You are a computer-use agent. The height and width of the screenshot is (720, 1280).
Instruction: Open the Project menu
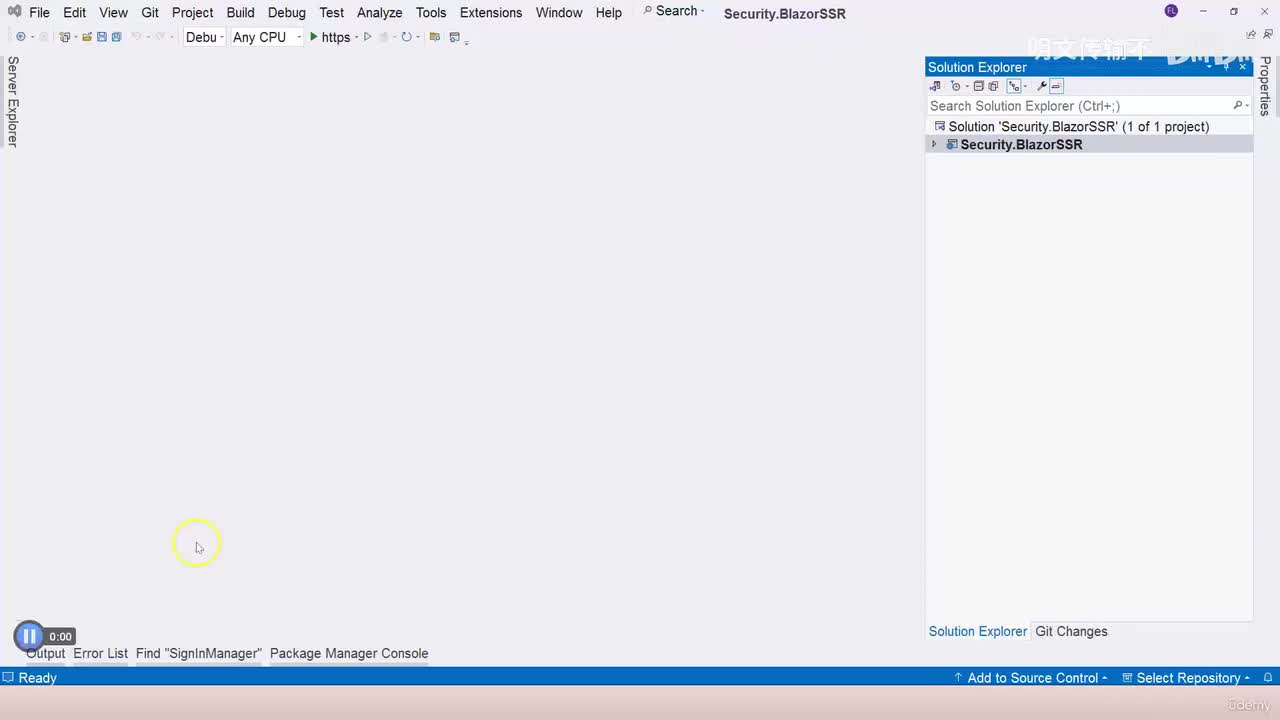[192, 13]
